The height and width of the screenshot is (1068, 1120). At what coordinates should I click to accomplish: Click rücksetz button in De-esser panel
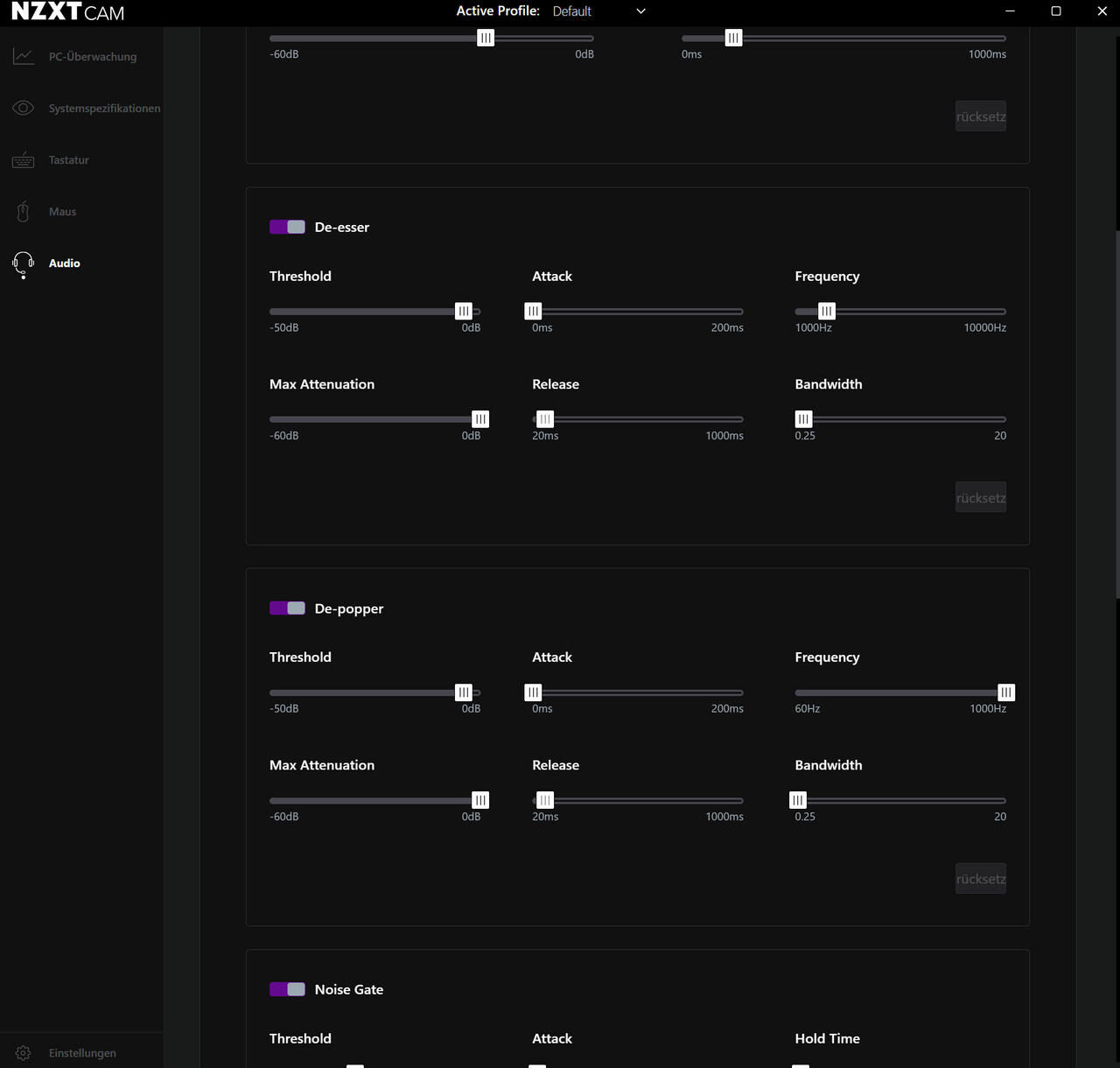click(x=981, y=498)
